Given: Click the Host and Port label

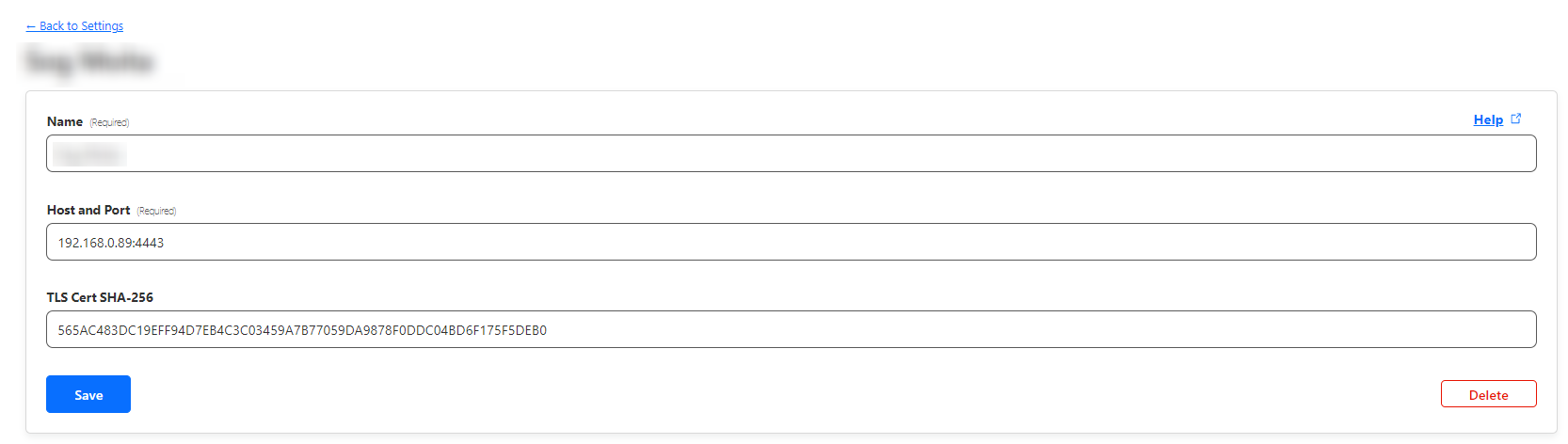Looking at the screenshot, I should pos(88,210).
